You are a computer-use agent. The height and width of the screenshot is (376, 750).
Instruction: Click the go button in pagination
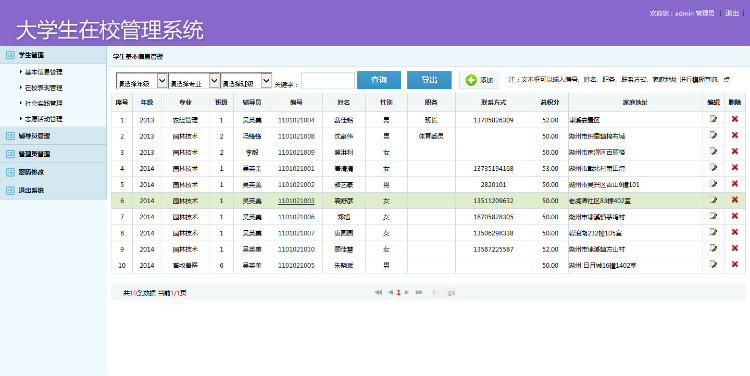click(x=451, y=292)
